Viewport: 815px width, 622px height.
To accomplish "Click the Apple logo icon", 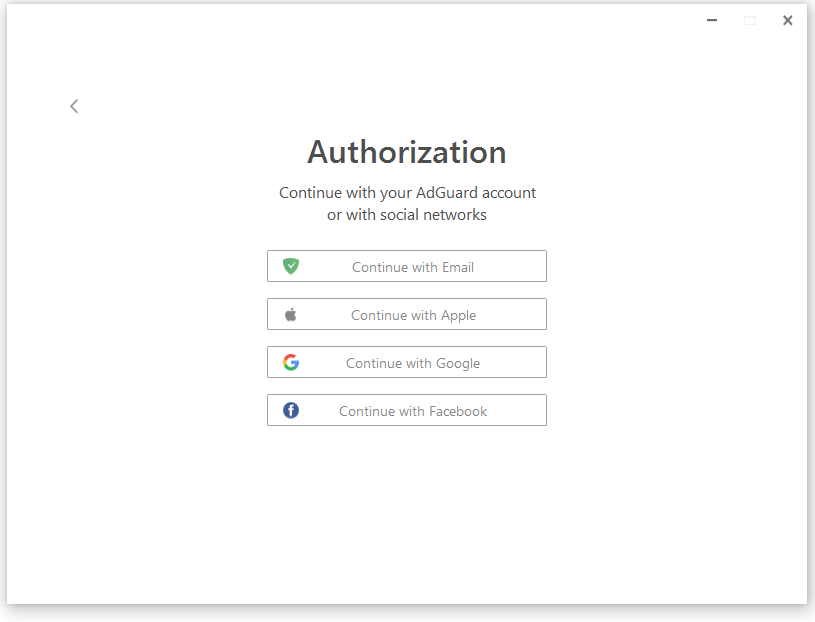I will click(x=291, y=314).
